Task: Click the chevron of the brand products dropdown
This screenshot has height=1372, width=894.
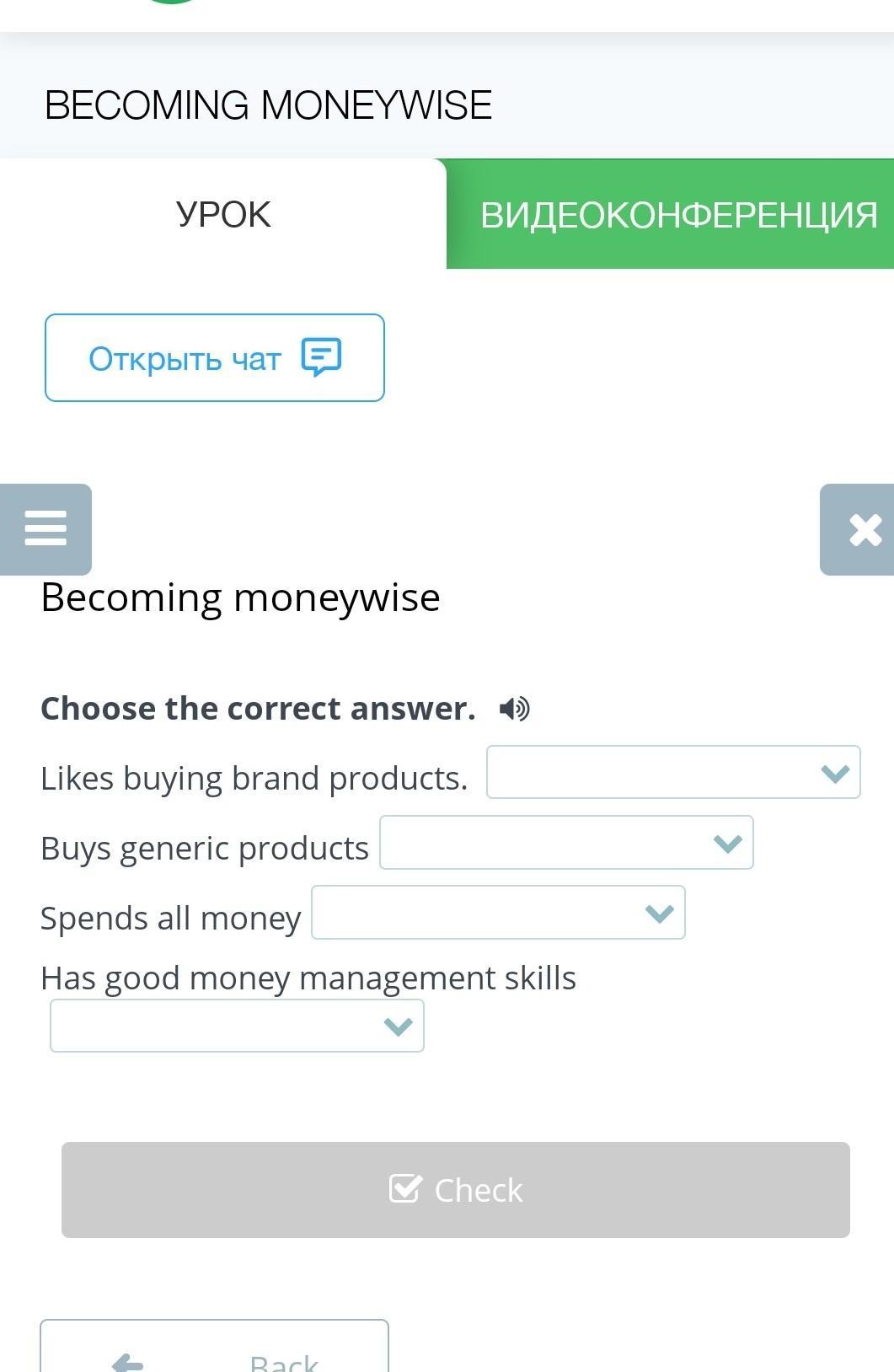Action: point(834,773)
